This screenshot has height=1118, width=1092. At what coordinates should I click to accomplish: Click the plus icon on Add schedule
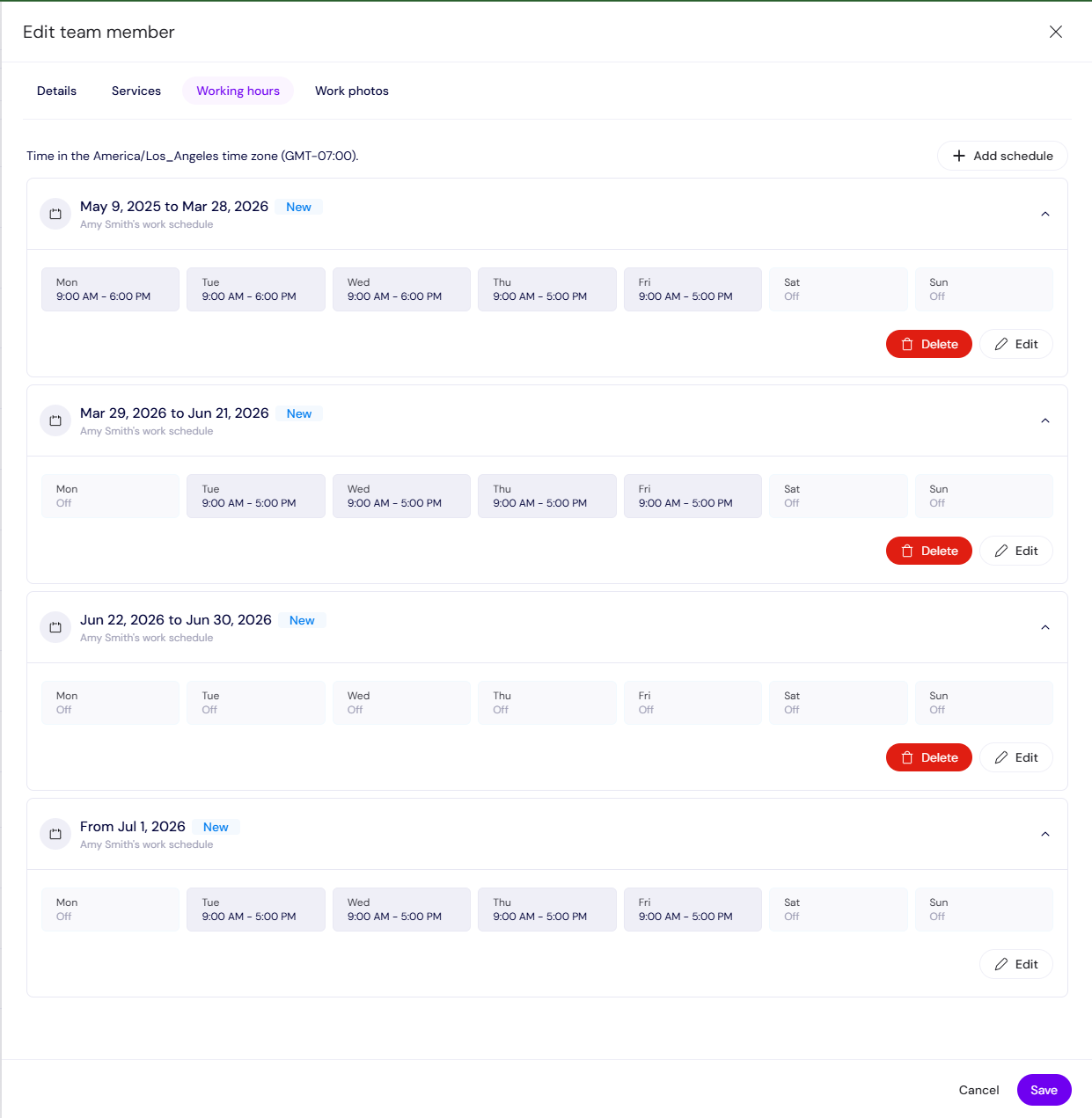point(958,156)
